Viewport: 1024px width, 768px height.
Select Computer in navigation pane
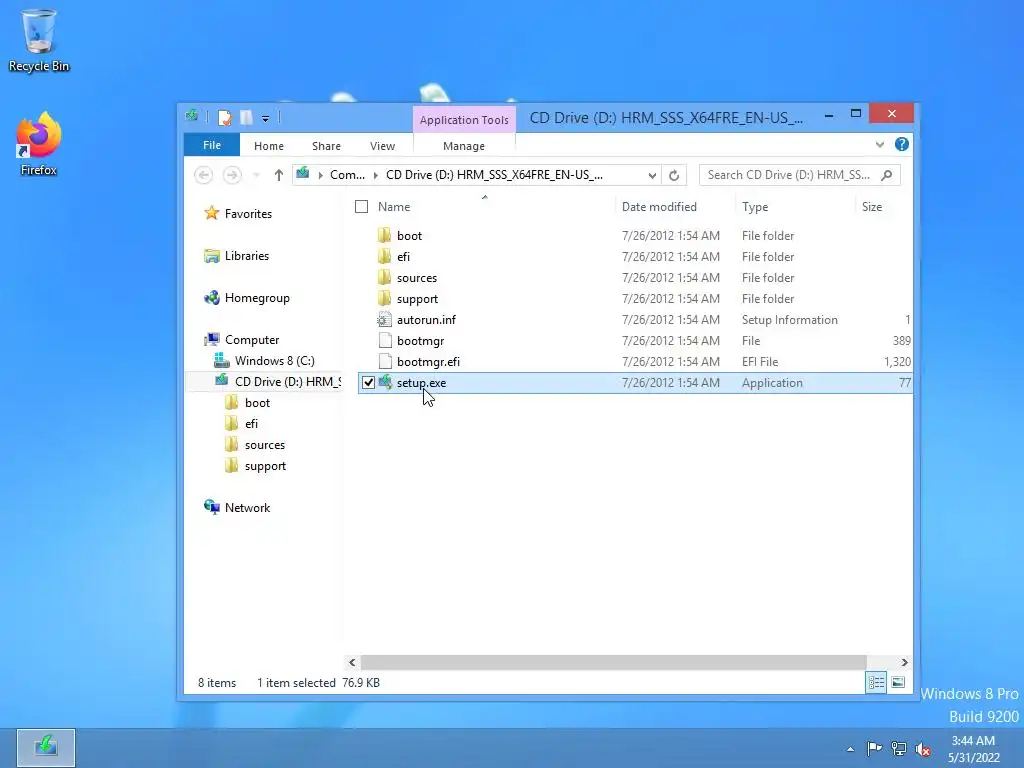[x=252, y=340]
